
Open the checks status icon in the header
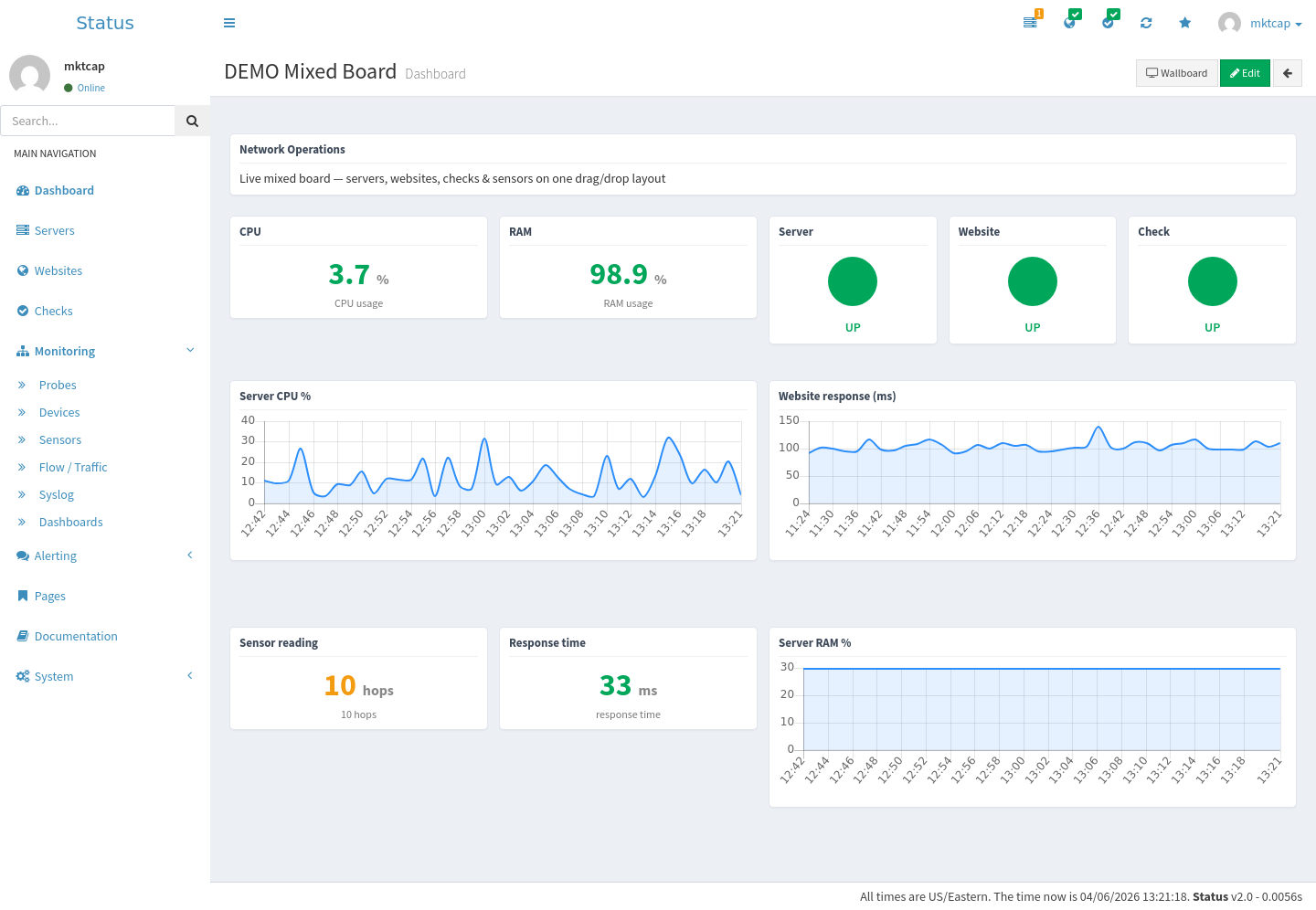click(x=1109, y=22)
